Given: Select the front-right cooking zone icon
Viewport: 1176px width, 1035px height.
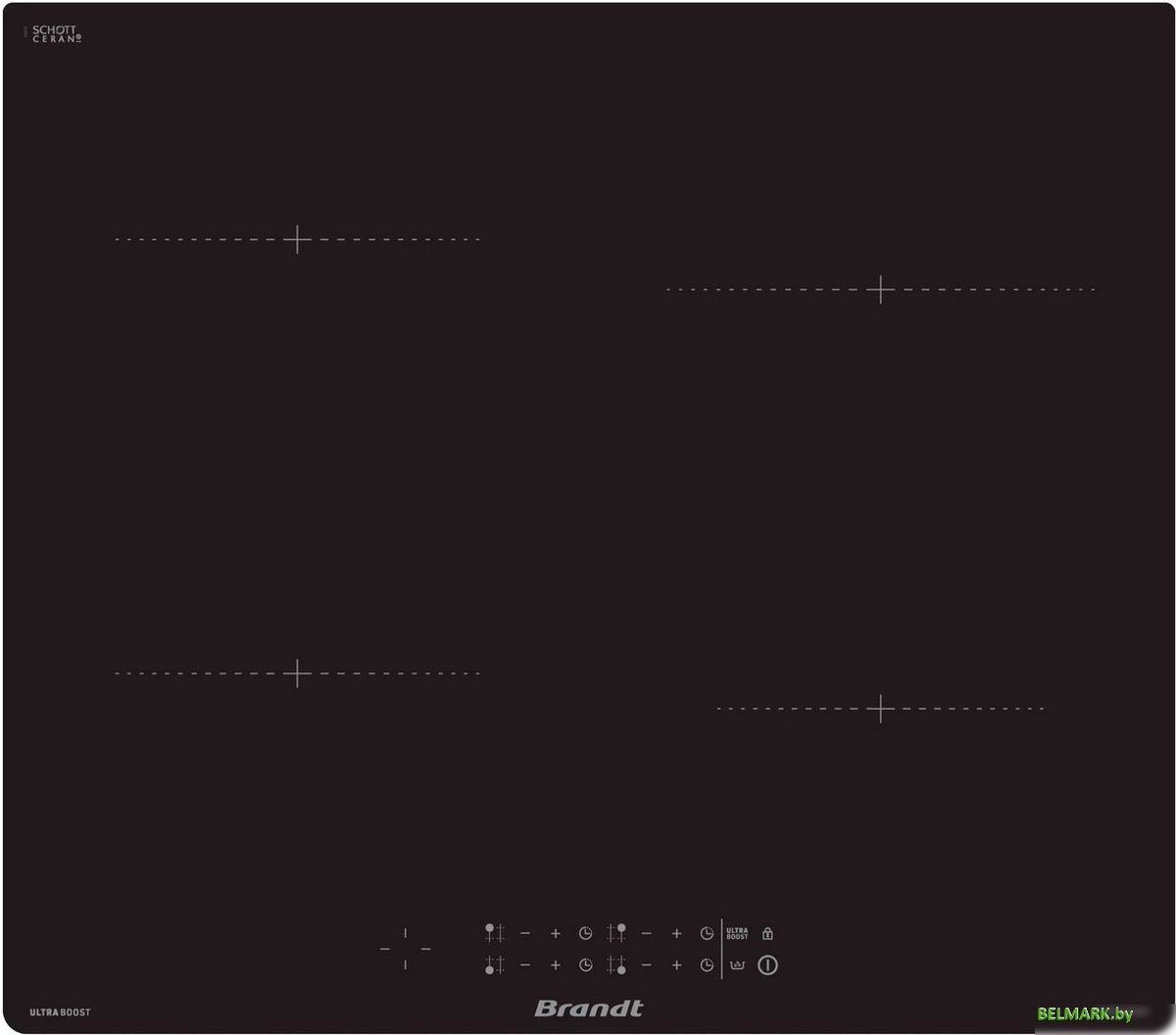Looking at the screenshot, I should [616, 965].
